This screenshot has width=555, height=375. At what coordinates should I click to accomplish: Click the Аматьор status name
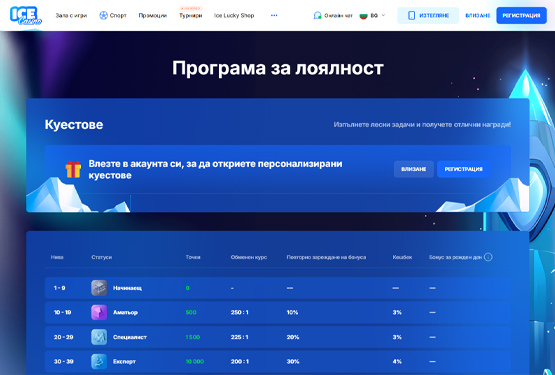[x=125, y=312]
